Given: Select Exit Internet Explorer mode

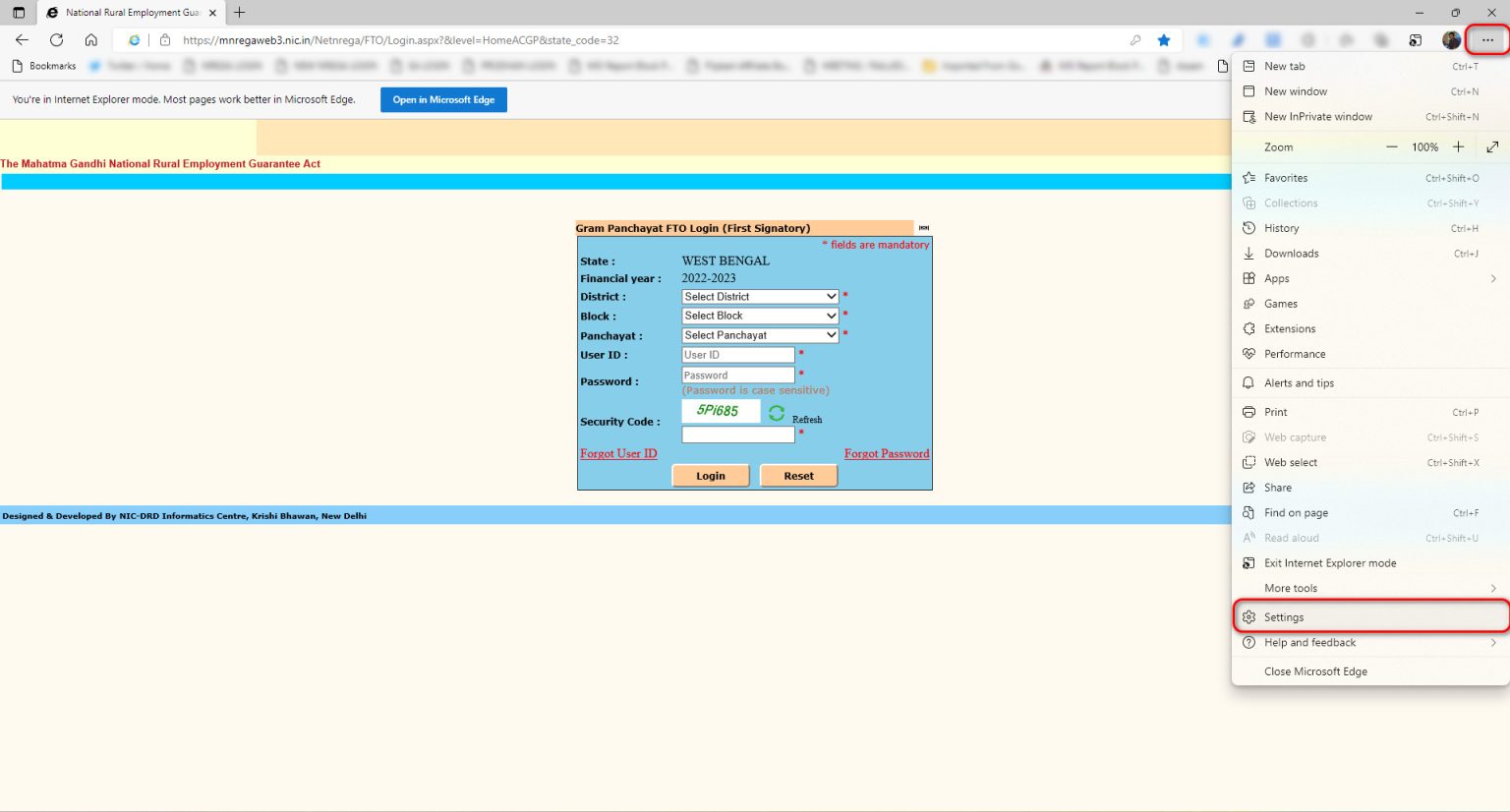Looking at the screenshot, I should pyautogui.click(x=1330, y=562).
